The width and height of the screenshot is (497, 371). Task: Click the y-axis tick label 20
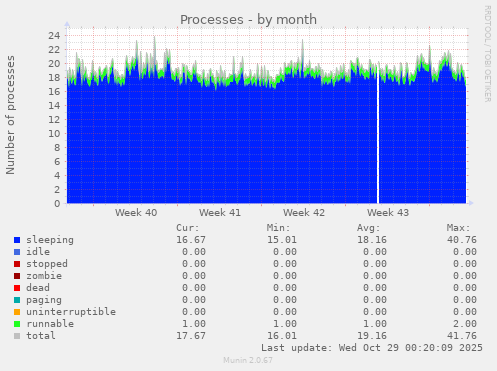coord(54,63)
